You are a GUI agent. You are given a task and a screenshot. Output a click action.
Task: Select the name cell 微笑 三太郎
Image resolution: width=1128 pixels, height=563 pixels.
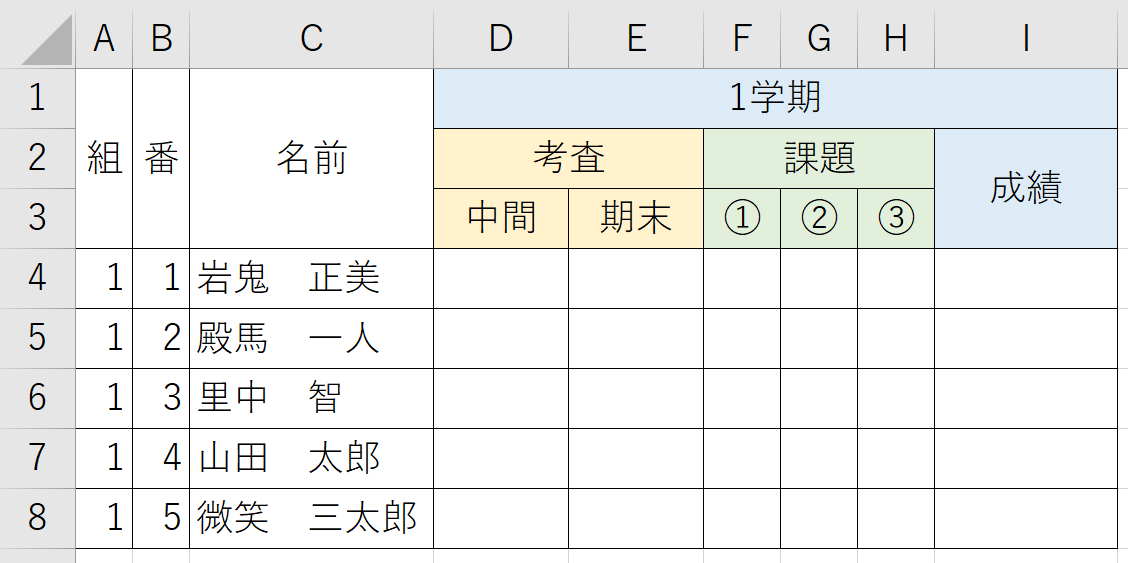pyautogui.click(x=311, y=519)
